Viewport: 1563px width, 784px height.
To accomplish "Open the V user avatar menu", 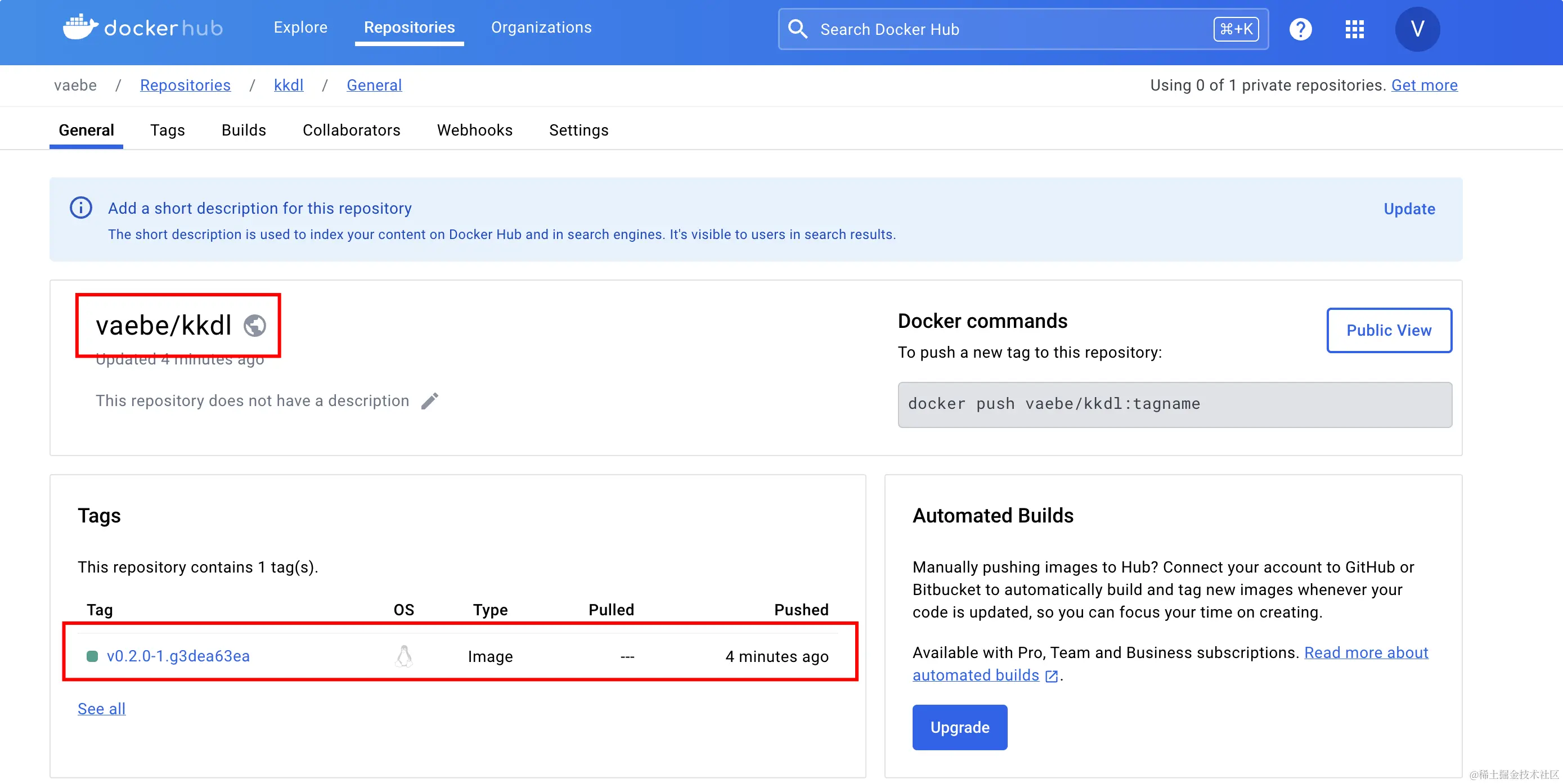I will pyautogui.click(x=1417, y=29).
